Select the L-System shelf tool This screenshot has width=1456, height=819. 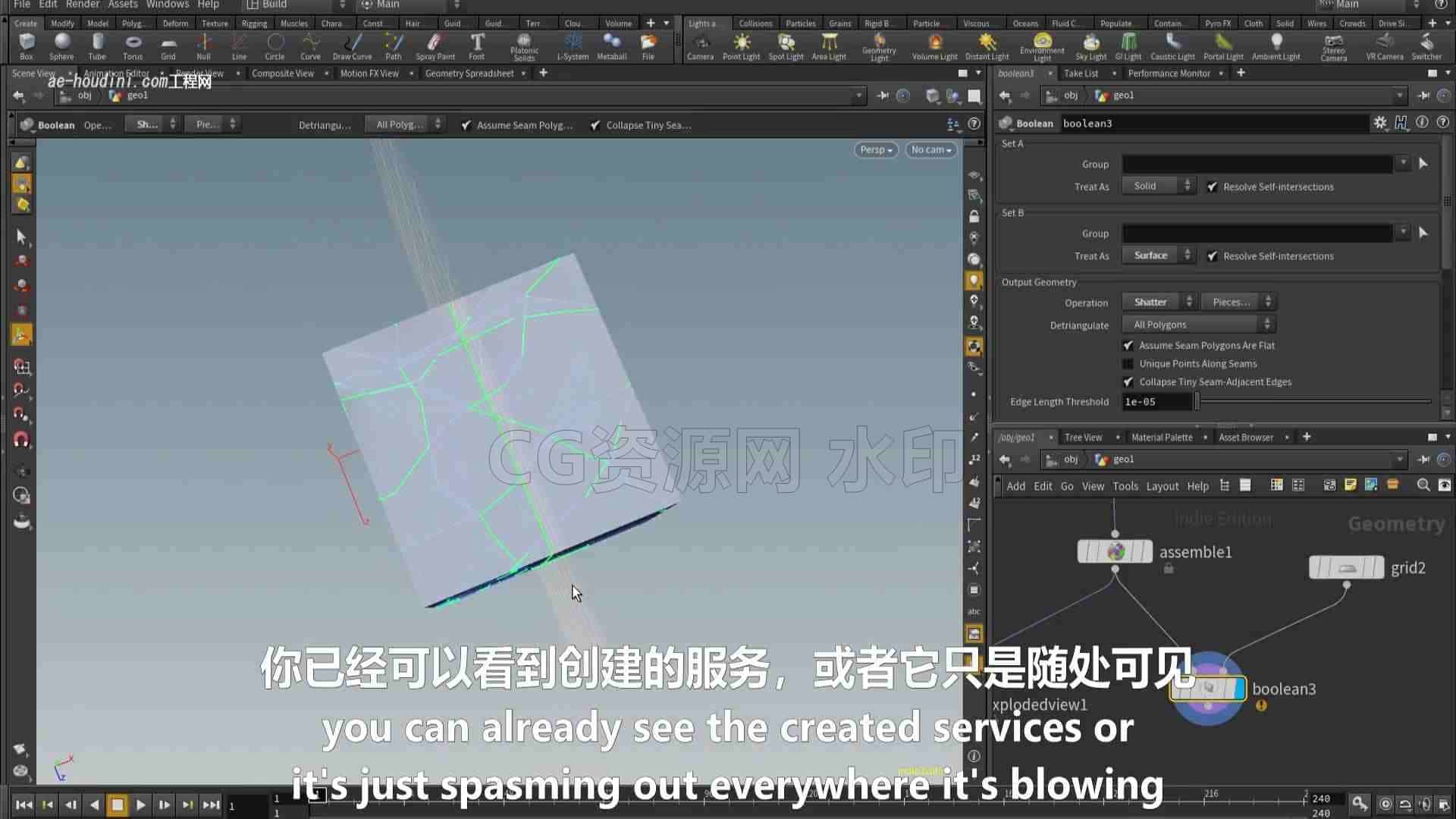[x=573, y=46]
